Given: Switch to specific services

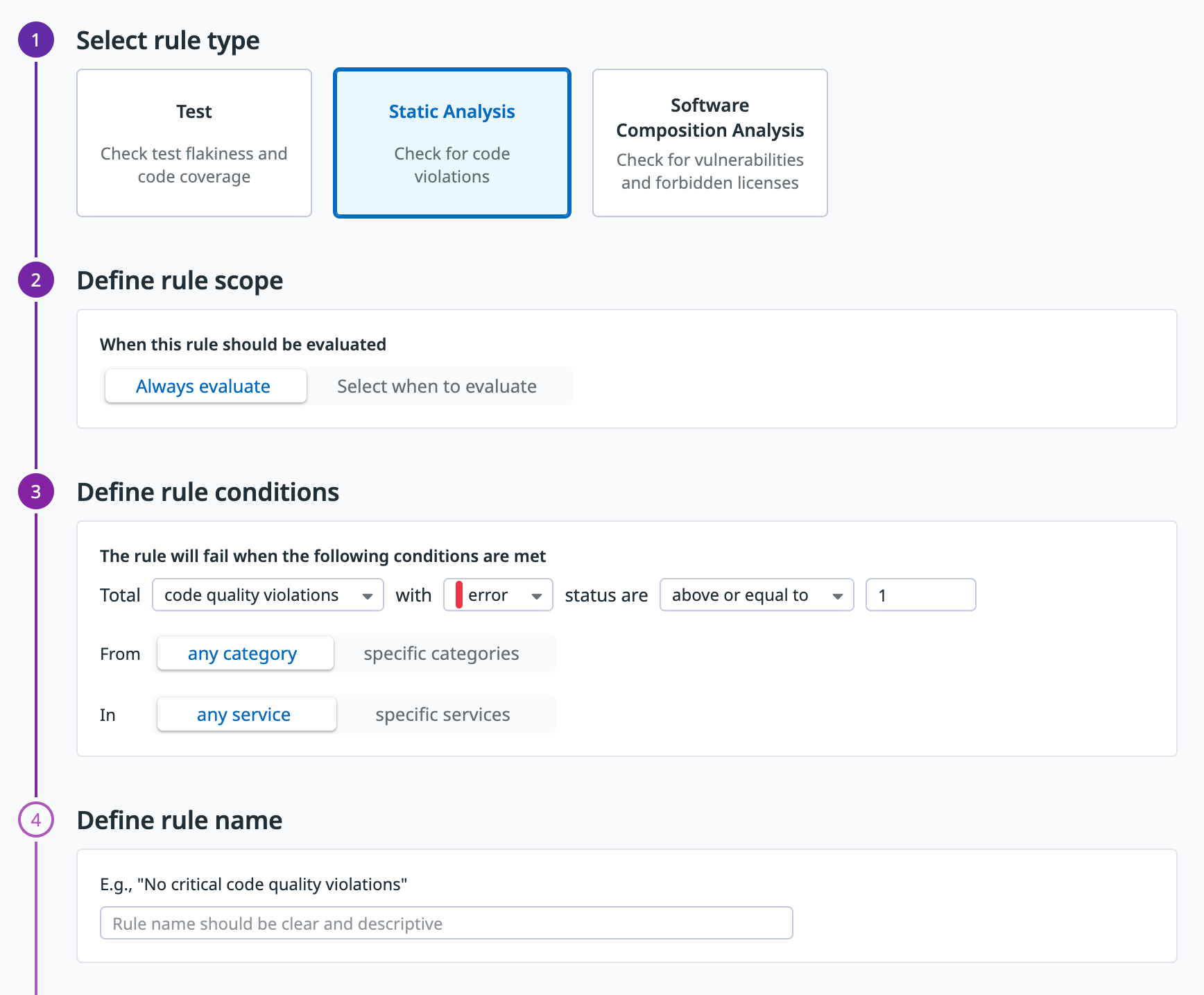Looking at the screenshot, I should (x=442, y=715).
